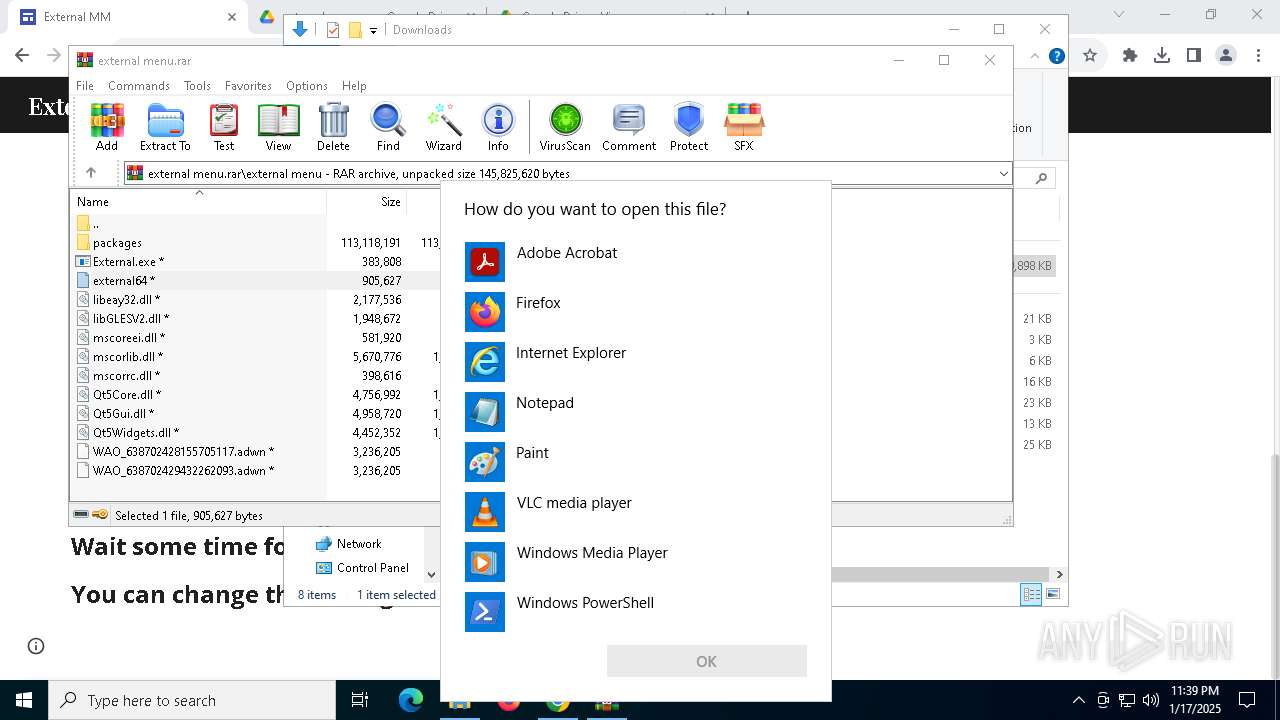Viewport: 1280px width, 720px height.
Task: Click the Add toolbar icon in WinRAR
Action: click(107, 127)
